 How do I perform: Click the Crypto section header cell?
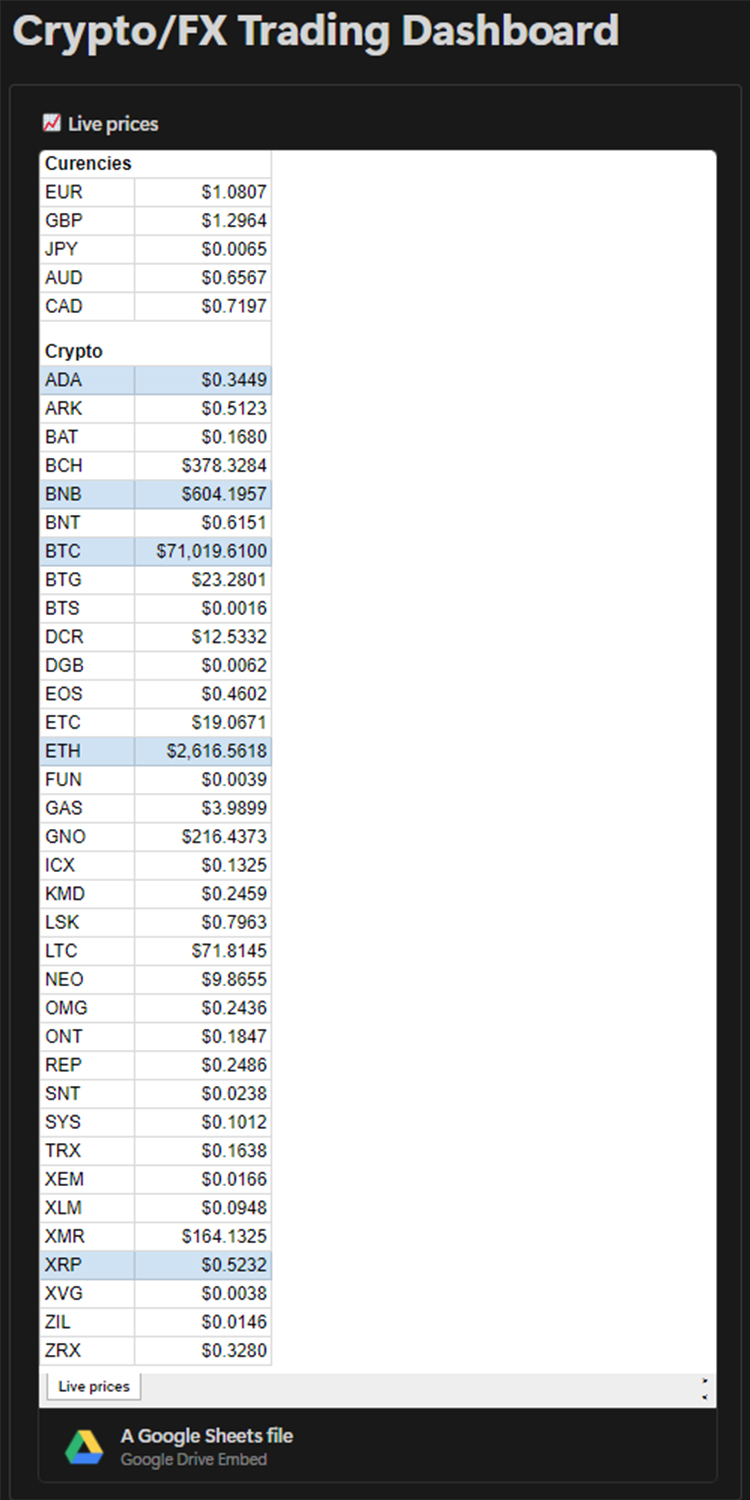click(x=74, y=351)
